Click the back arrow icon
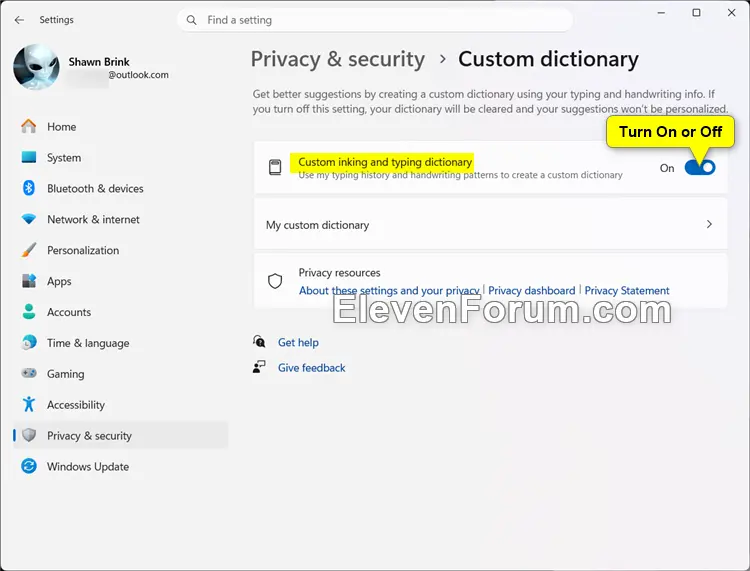 click(19, 20)
